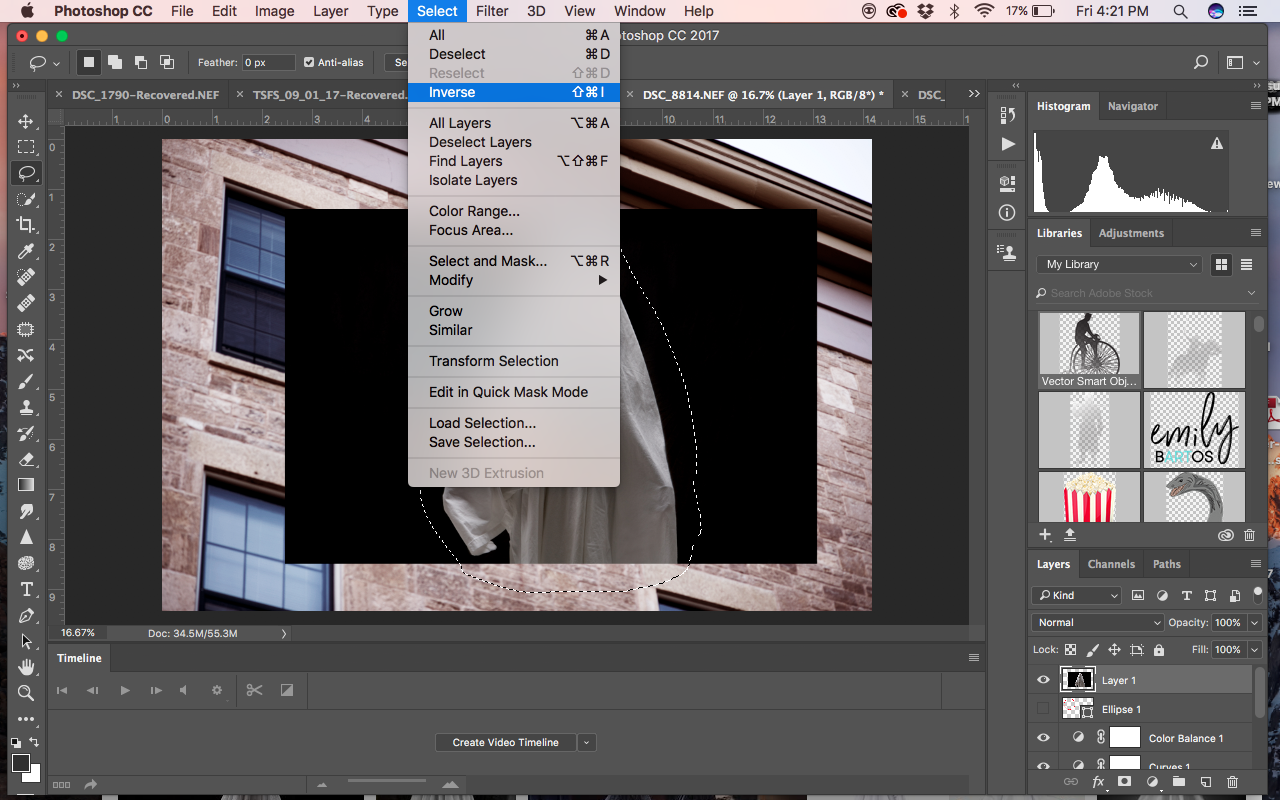Switch Libraries to grid view icon
The height and width of the screenshot is (800, 1280).
(x=1221, y=264)
